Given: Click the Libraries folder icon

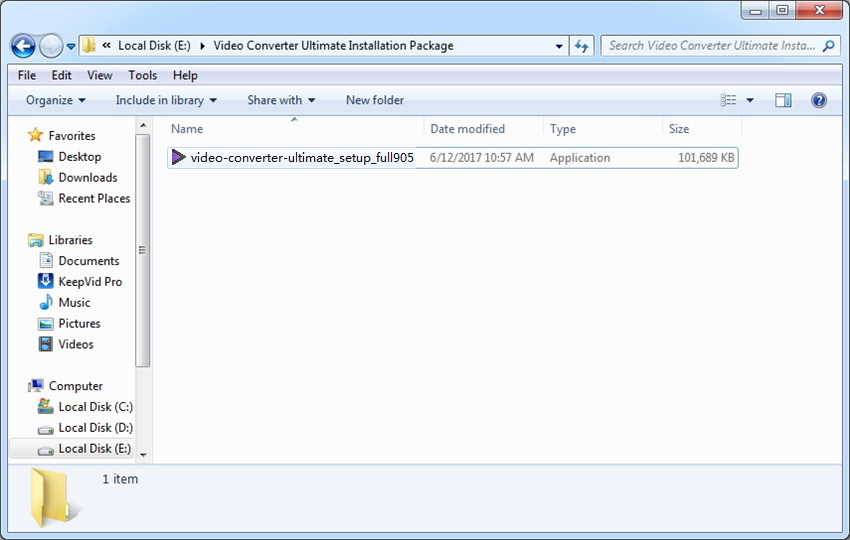Looking at the screenshot, I should pos(36,240).
